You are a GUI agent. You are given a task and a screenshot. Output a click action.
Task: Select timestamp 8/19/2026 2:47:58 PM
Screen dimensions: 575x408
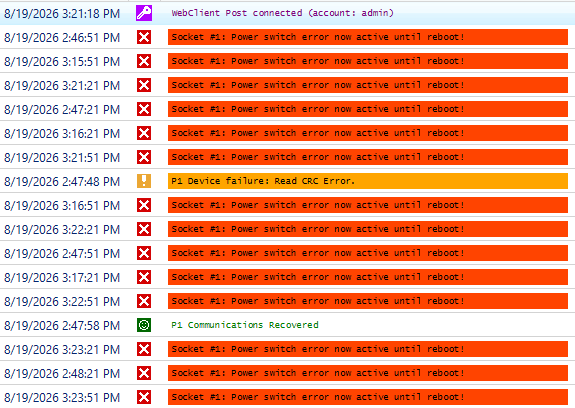coord(62,326)
